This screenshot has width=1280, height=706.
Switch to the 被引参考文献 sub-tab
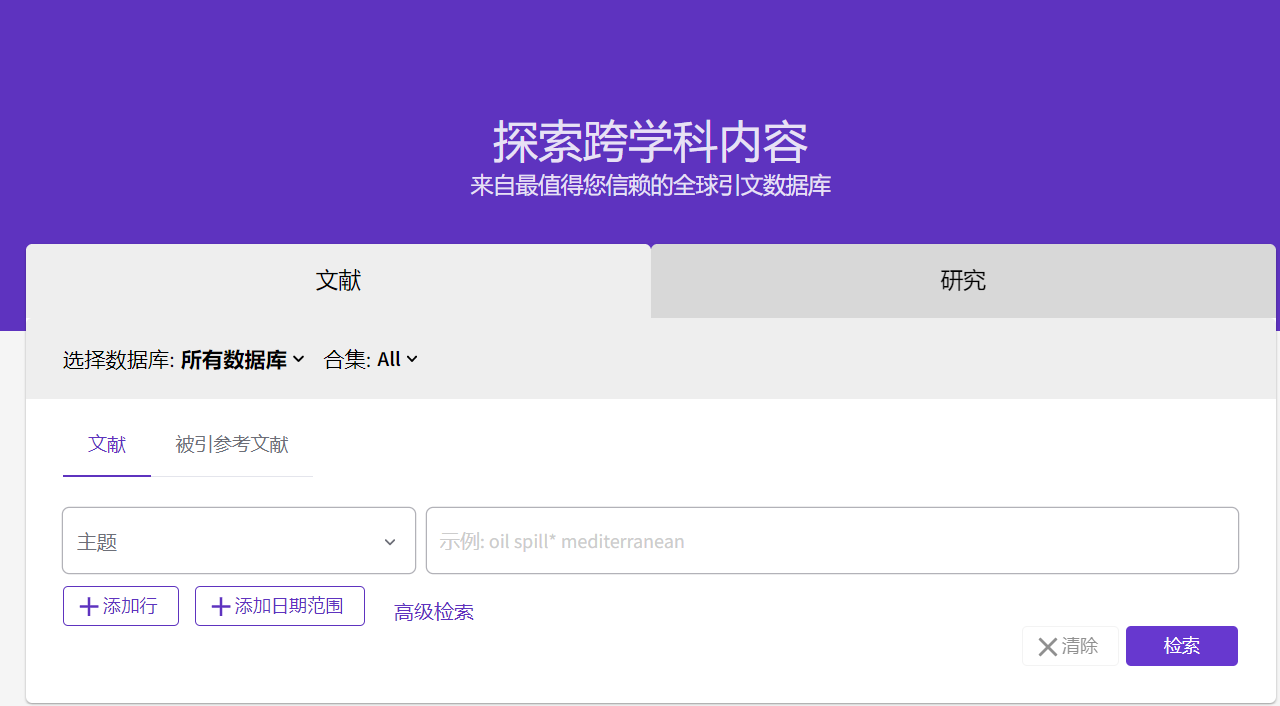(231, 444)
